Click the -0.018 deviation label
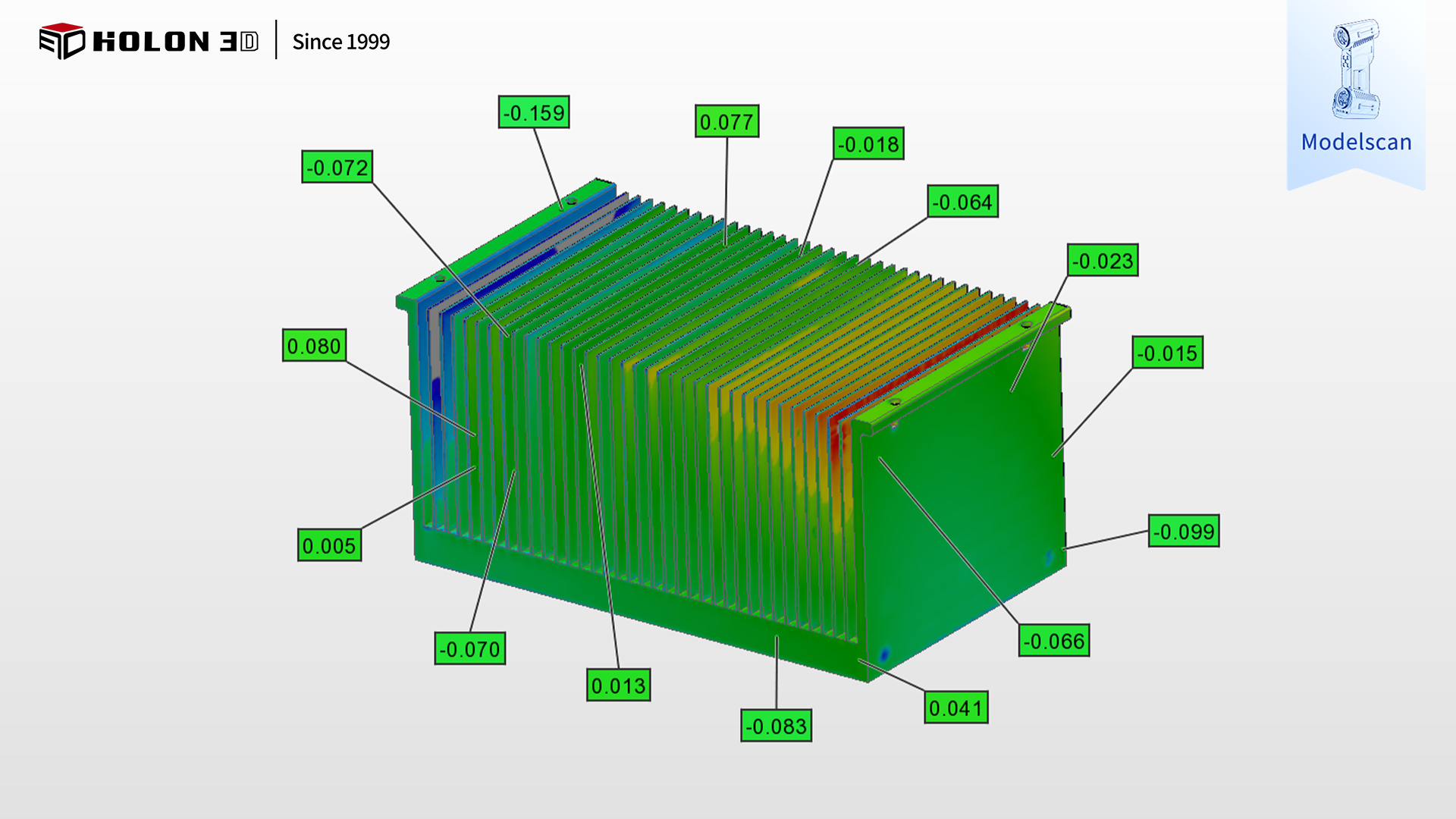 868,144
